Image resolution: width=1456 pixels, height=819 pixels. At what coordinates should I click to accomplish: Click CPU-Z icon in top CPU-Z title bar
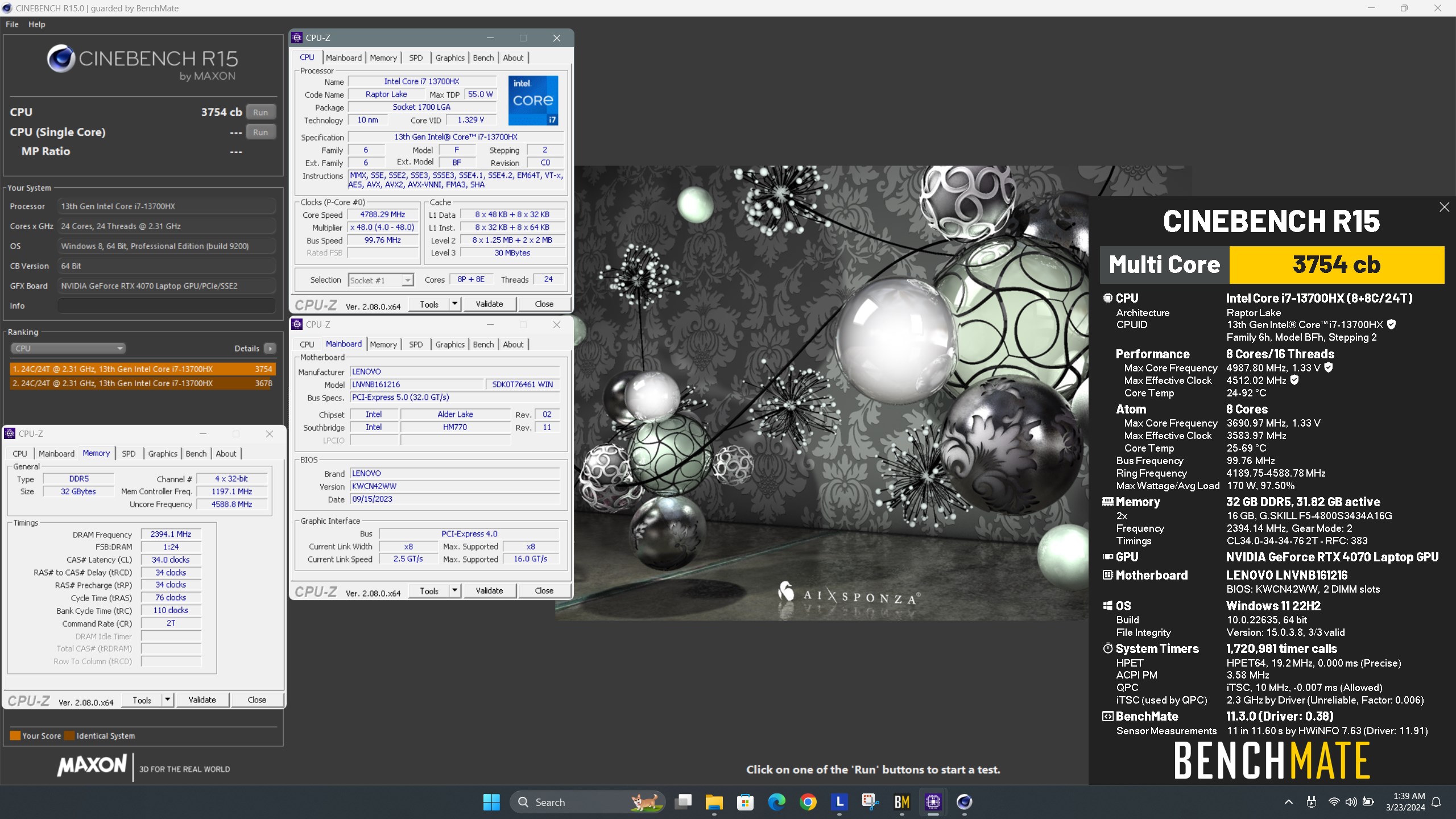pyautogui.click(x=297, y=38)
